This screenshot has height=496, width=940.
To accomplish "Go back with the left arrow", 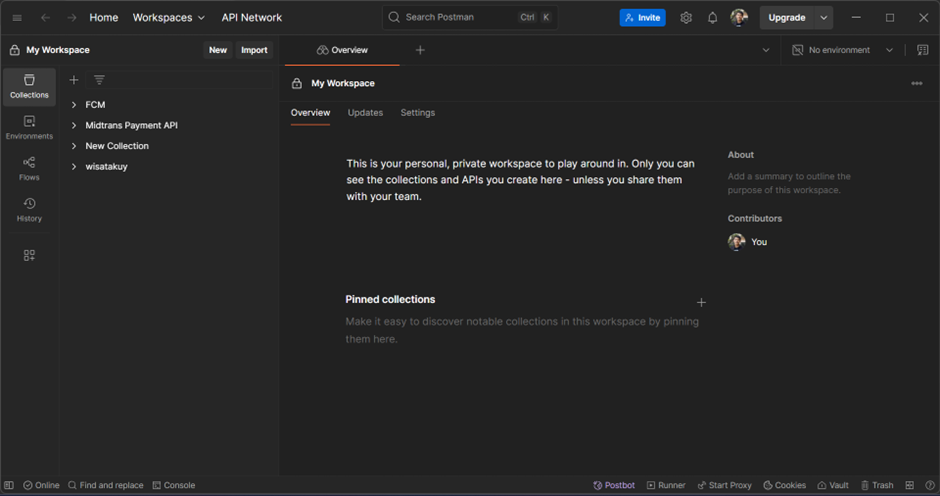I will [46, 17].
